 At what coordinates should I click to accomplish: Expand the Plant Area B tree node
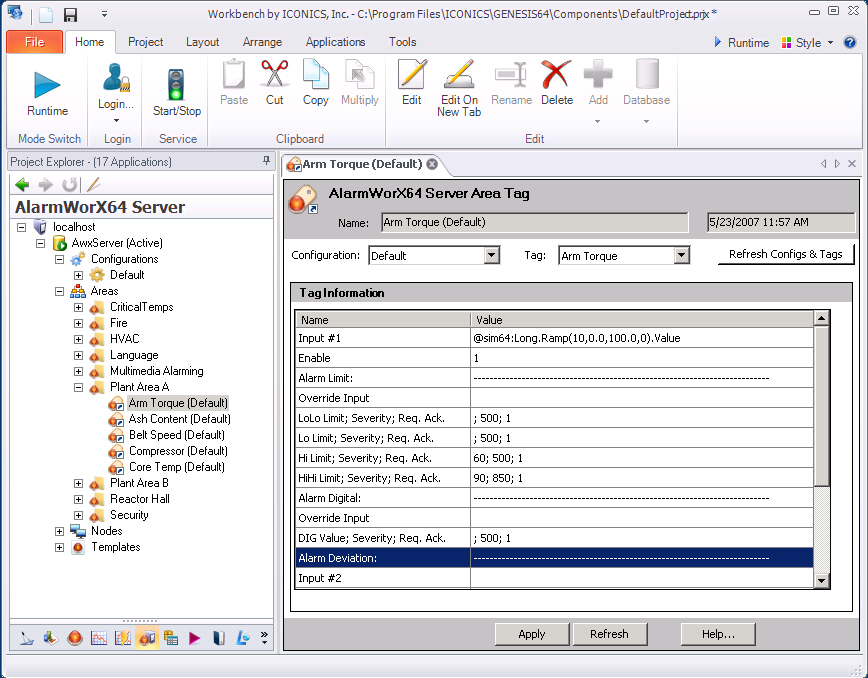point(78,483)
